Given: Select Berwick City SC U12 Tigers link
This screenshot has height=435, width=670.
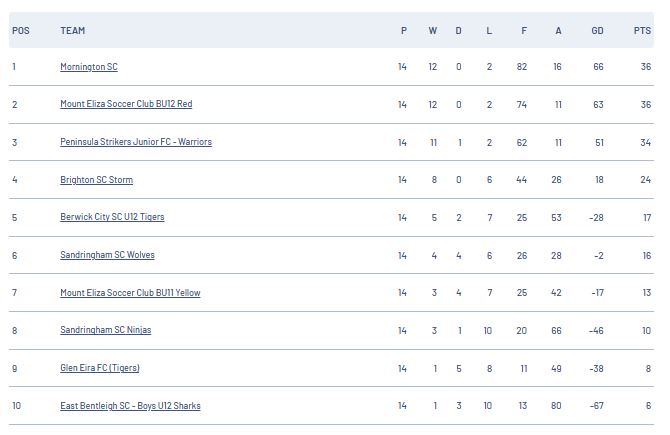Looking at the screenshot, I should point(112,217).
